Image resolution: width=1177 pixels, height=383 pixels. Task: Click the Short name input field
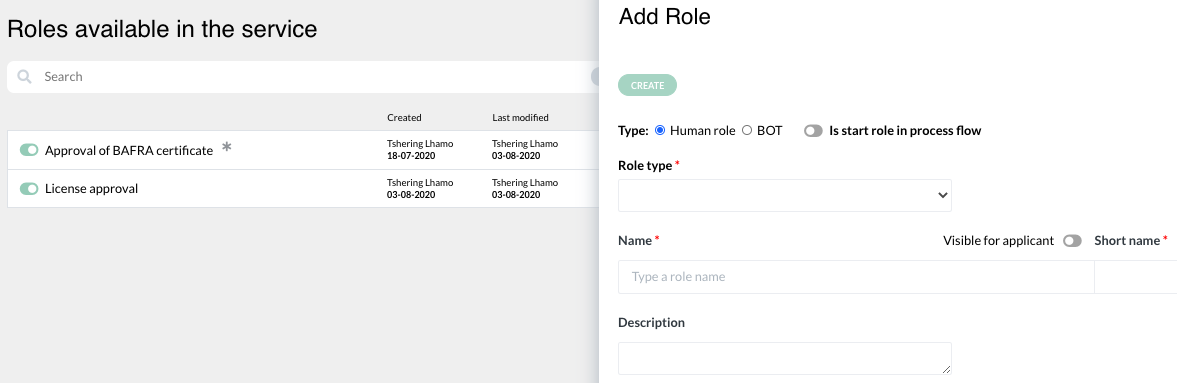click(x=1136, y=277)
